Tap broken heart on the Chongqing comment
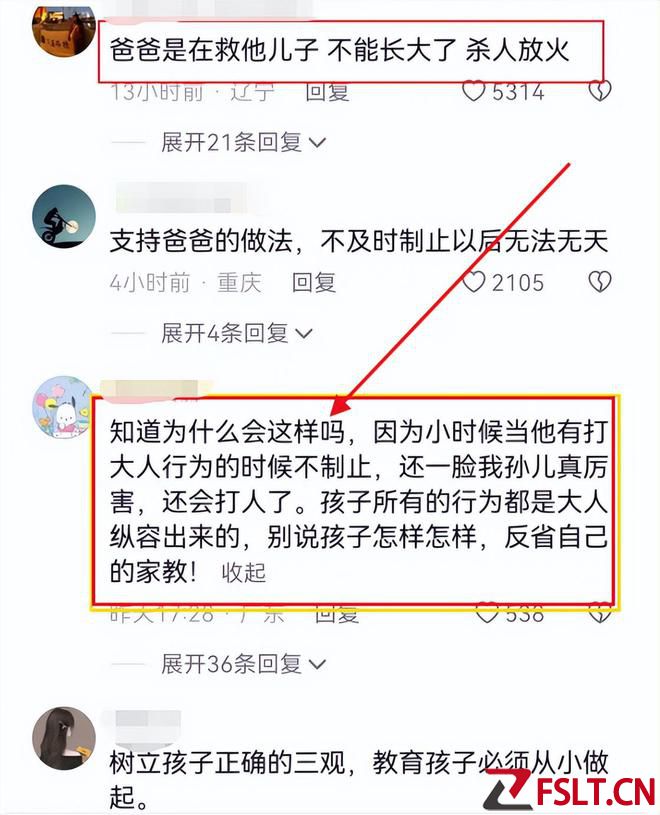The image size is (660, 815). pos(599,282)
